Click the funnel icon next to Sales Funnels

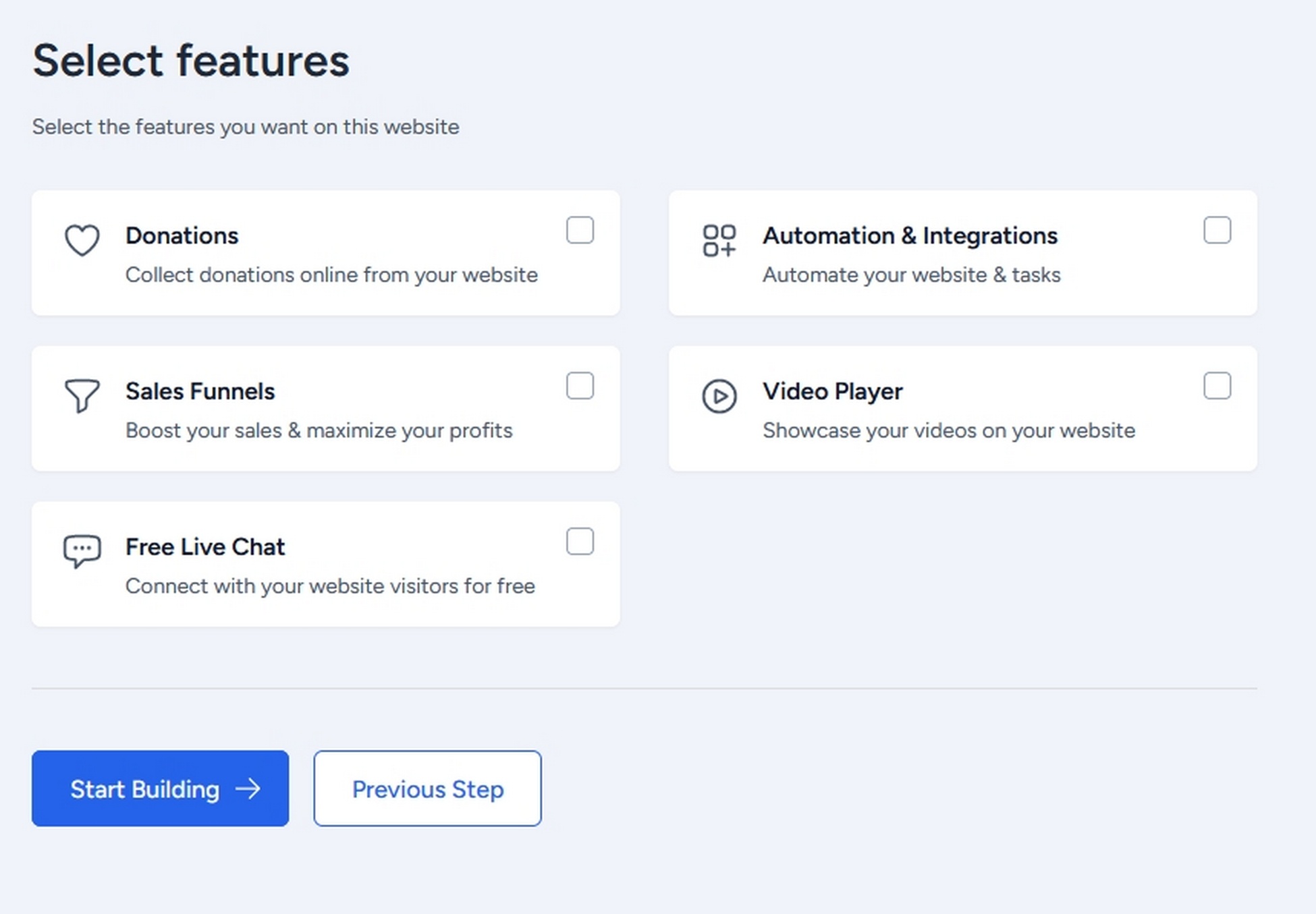pyautogui.click(x=81, y=397)
